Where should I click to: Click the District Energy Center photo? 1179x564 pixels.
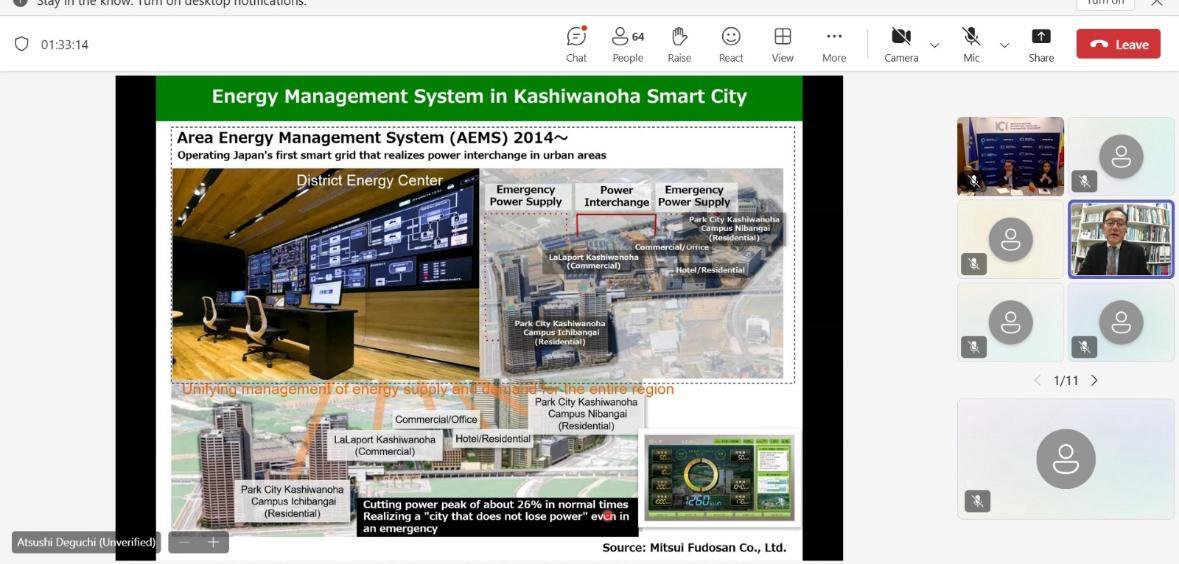coord(326,274)
